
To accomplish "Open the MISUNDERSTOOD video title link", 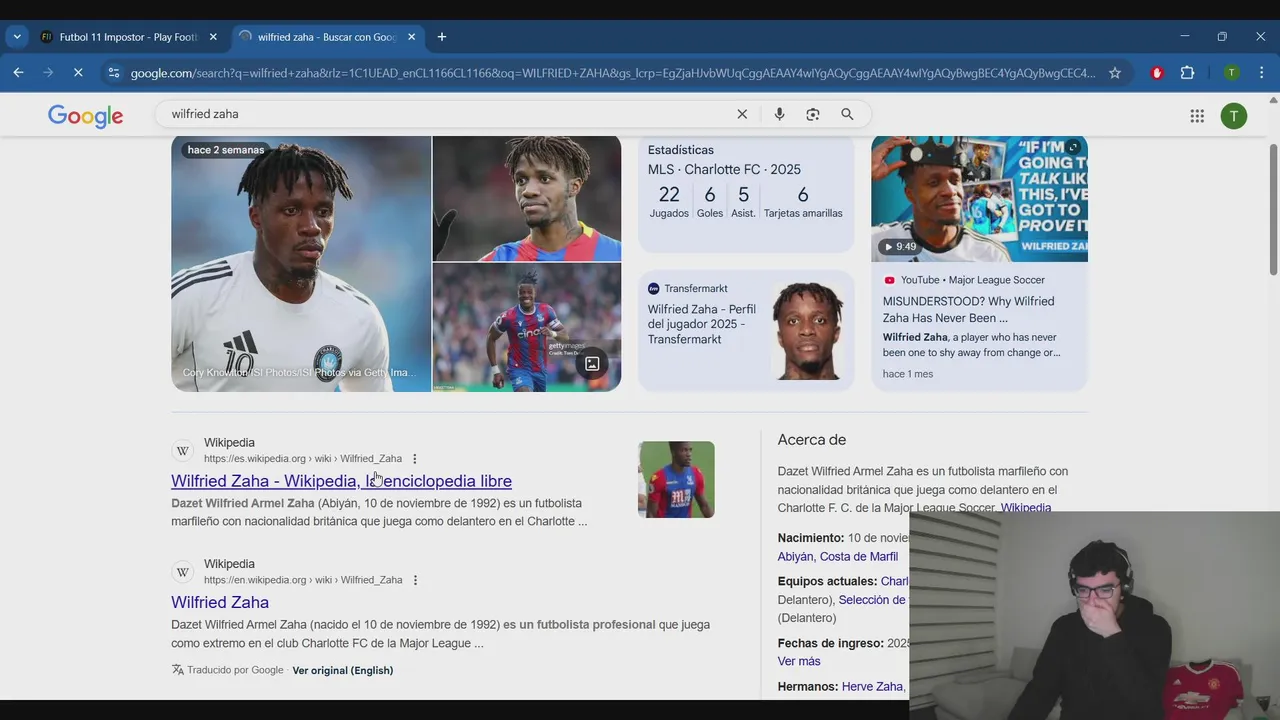I will pyautogui.click(x=968, y=309).
